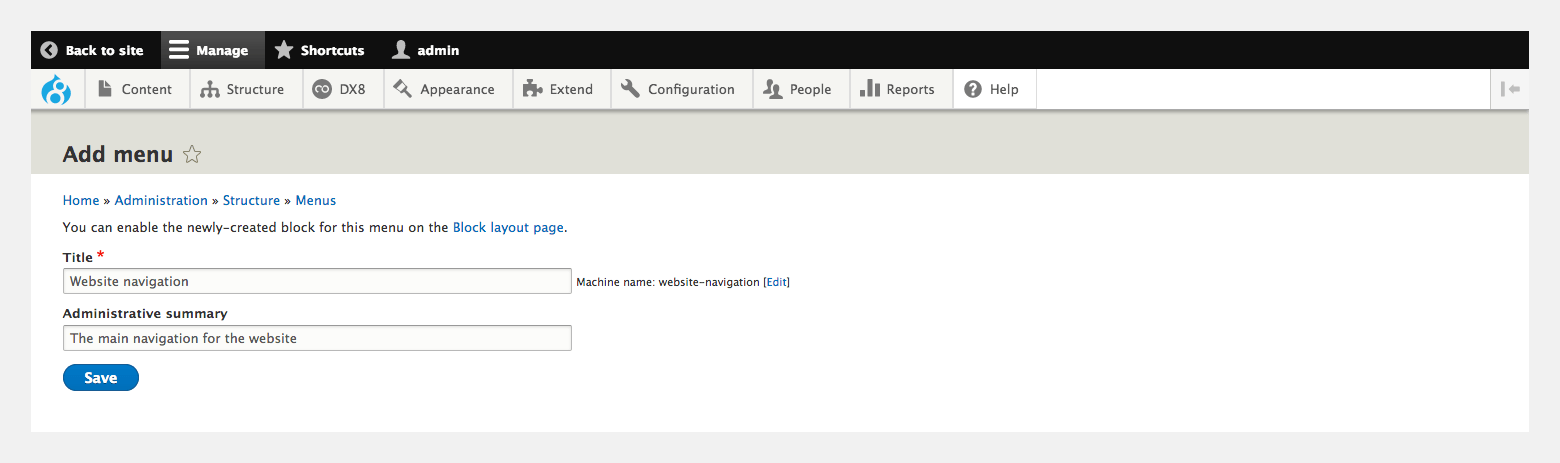The width and height of the screenshot is (1560, 463).
Task: Open the Reports section
Action: point(898,89)
